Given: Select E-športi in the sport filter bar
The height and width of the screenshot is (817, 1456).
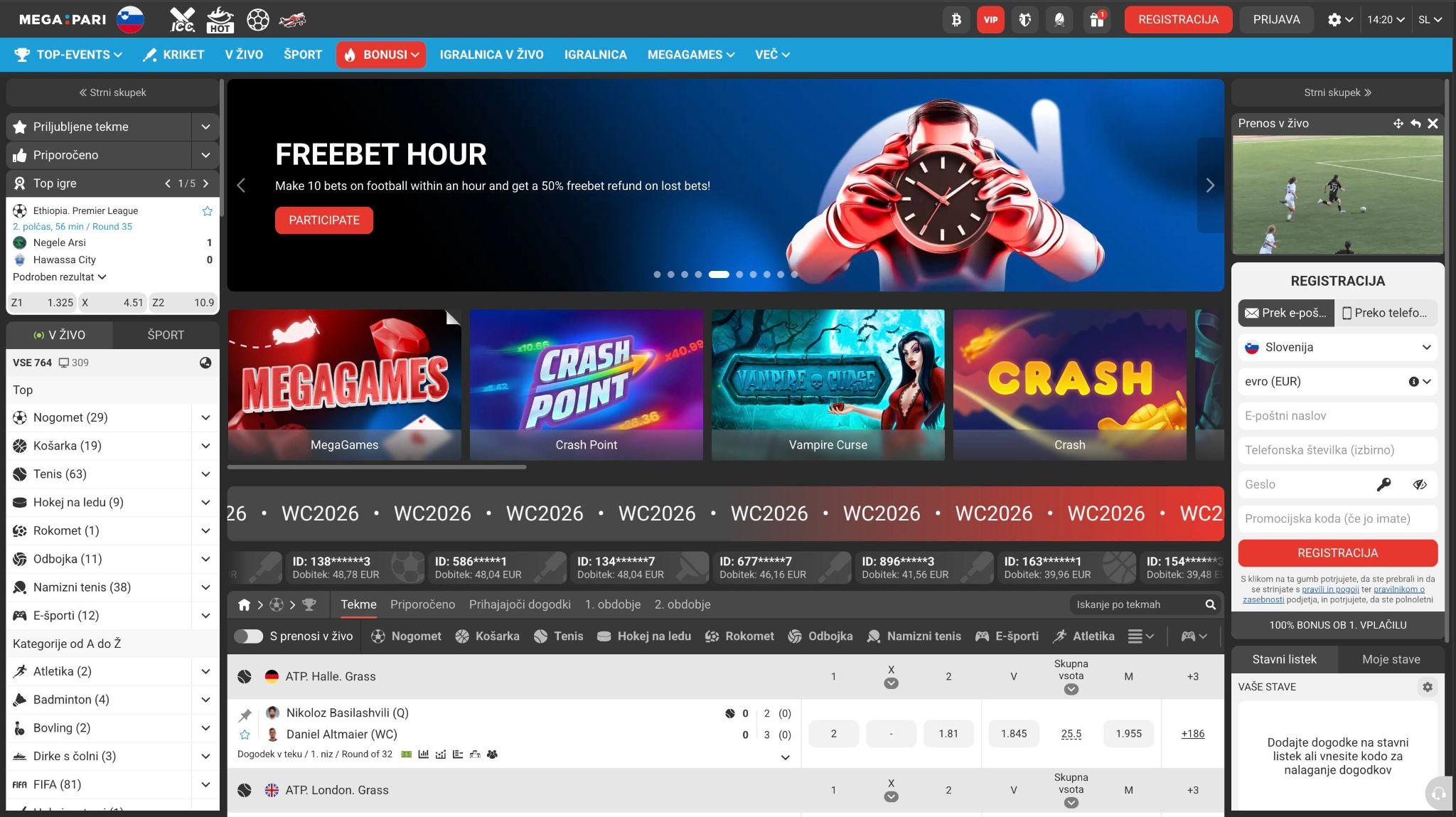Looking at the screenshot, I should point(1007,636).
